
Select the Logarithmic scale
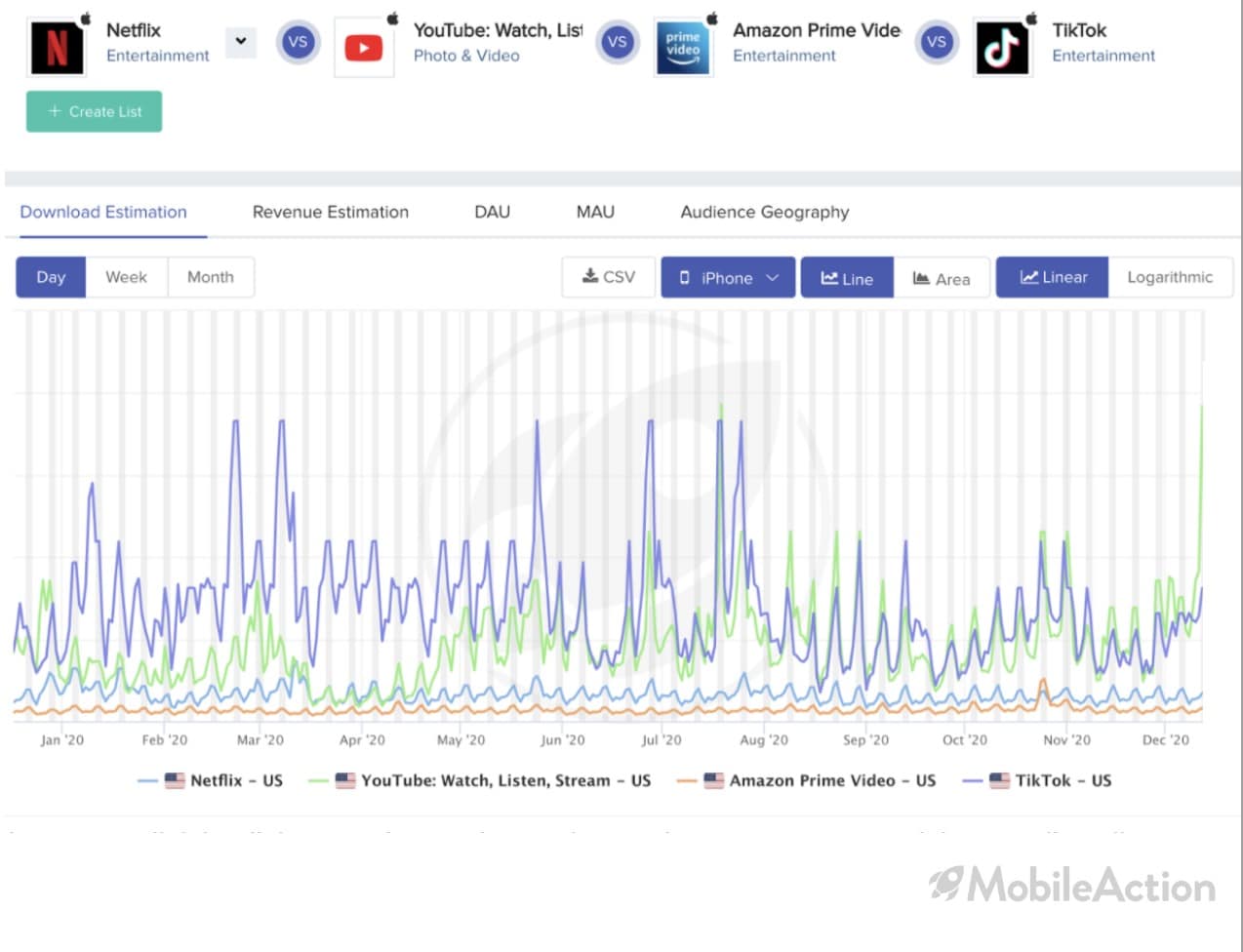[x=1170, y=277]
